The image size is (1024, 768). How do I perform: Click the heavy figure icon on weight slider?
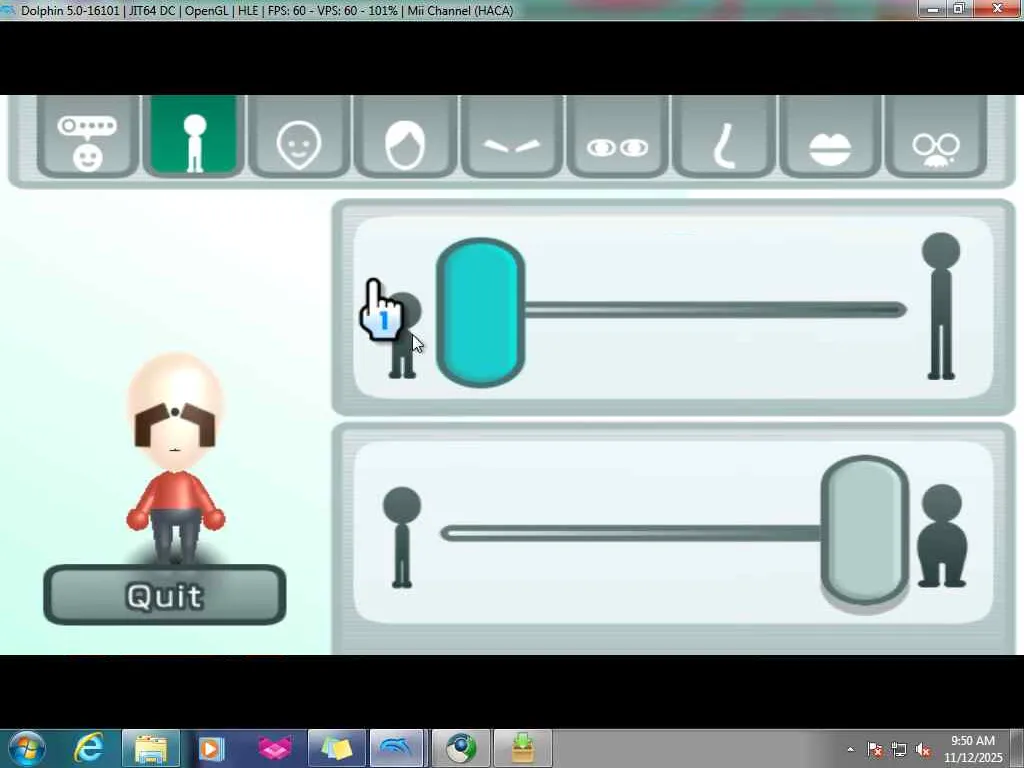click(x=942, y=536)
